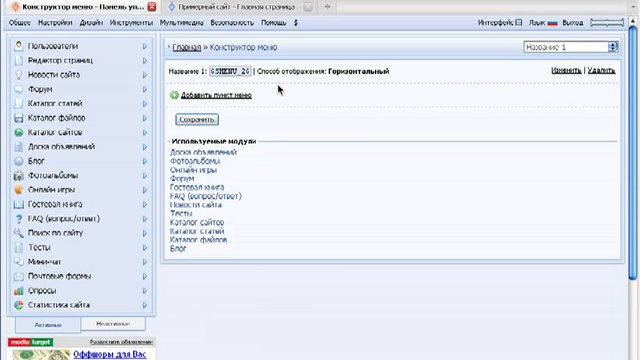This screenshot has height=360, width=640.
Task: Click the Каталог файлов floppy disk icon
Action: pyautogui.click(x=18, y=118)
